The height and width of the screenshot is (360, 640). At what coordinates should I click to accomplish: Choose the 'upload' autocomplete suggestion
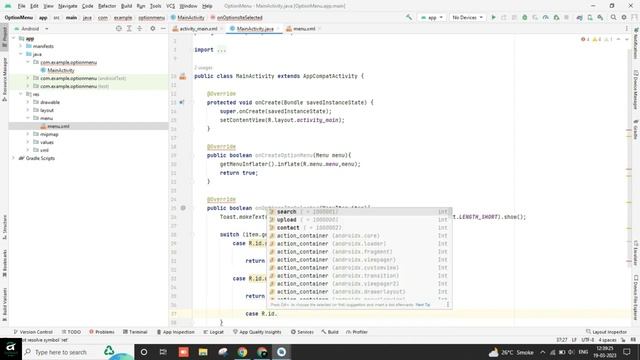[359, 220]
